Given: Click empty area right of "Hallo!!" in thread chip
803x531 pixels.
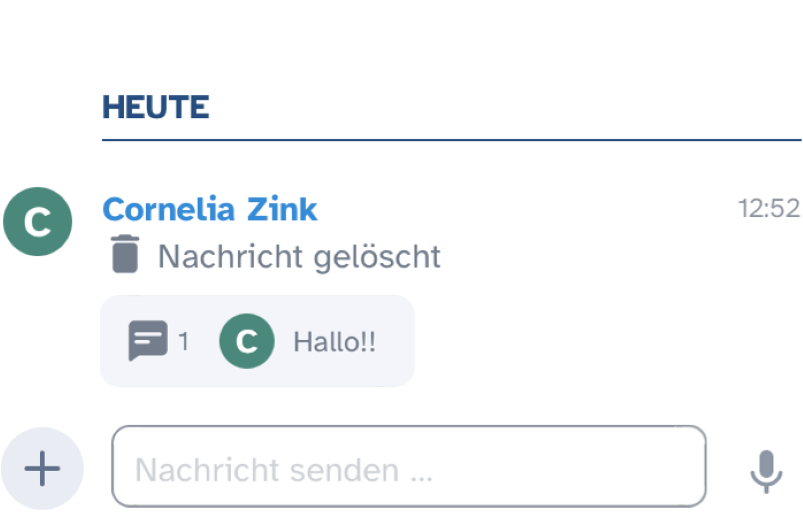Looking at the screenshot, I should pyautogui.click(x=395, y=341).
